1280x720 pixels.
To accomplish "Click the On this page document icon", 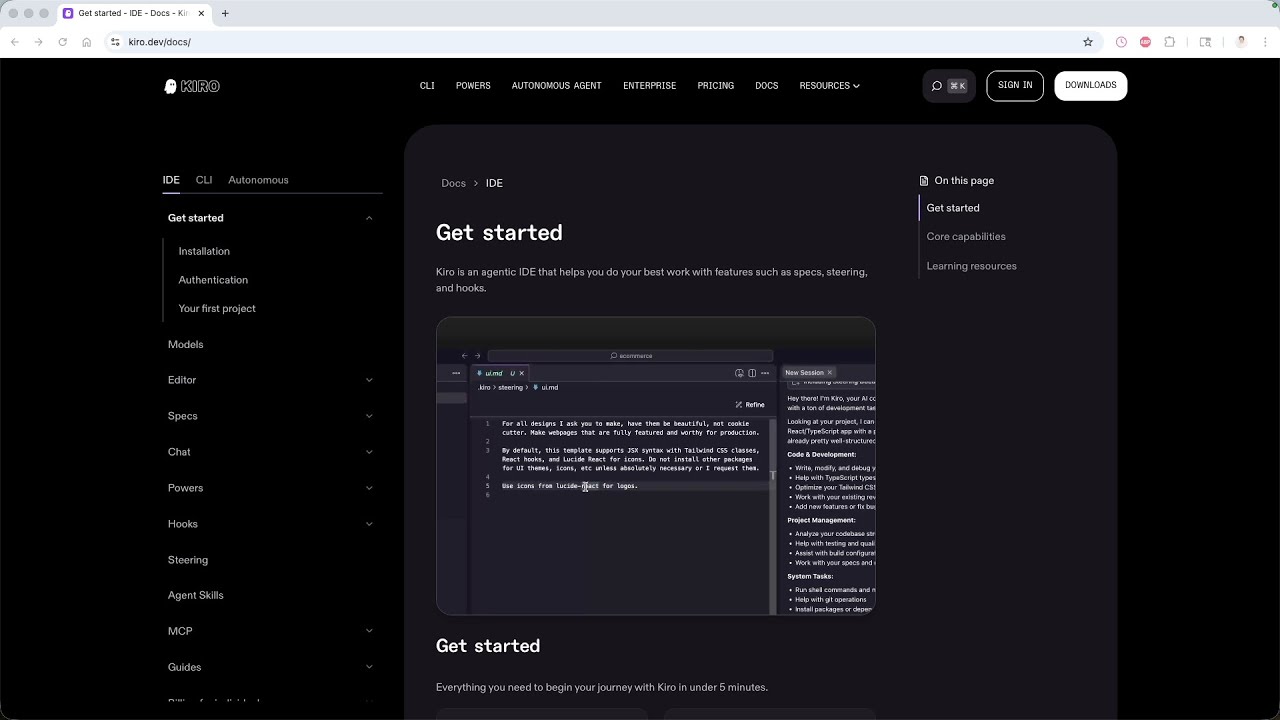I will point(924,181).
